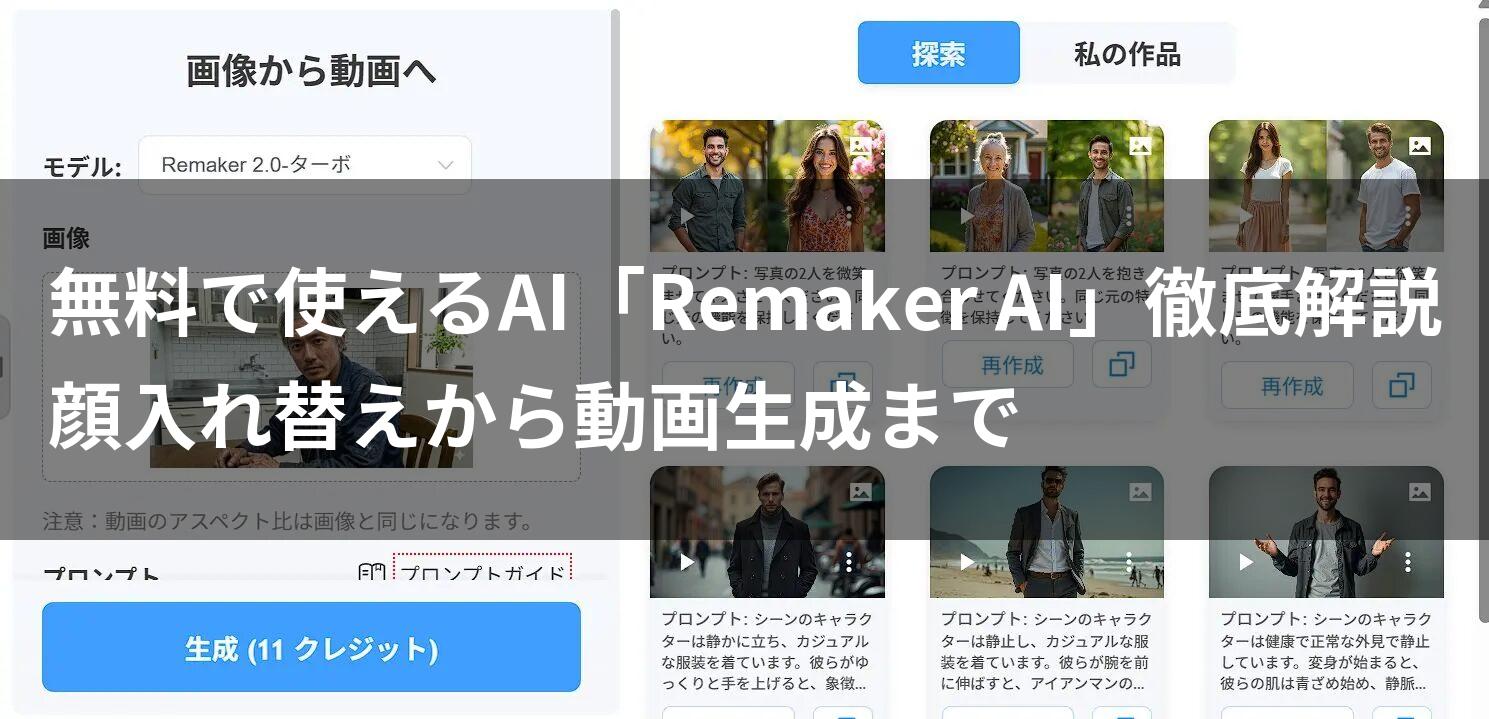Play the gesturing man in denim video
The width and height of the screenshot is (1489, 719).
pyautogui.click(x=1246, y=562)
